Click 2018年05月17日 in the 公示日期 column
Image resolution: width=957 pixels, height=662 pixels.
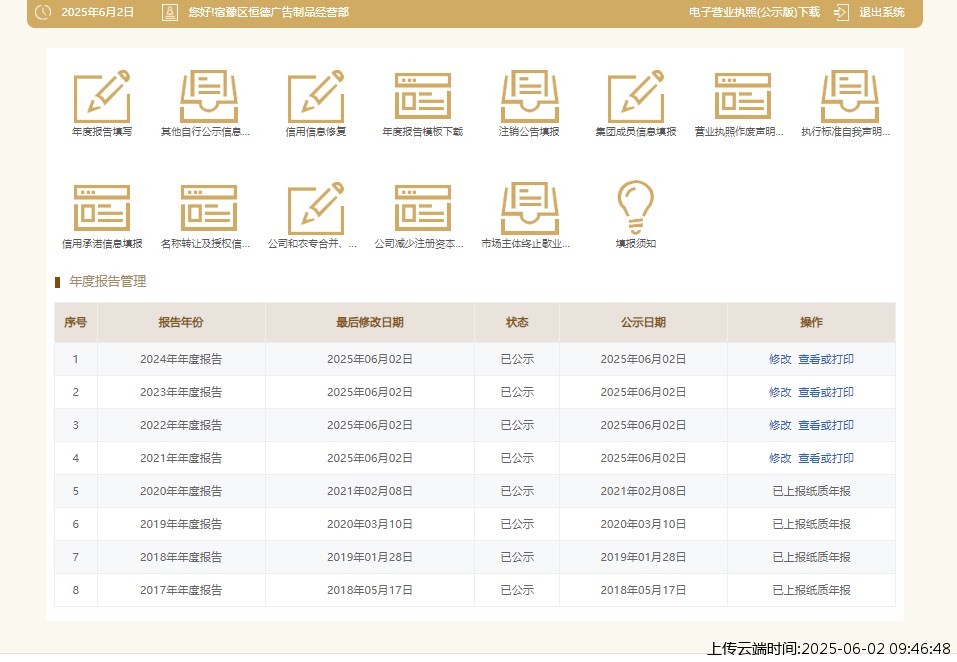tap(643, 590)
